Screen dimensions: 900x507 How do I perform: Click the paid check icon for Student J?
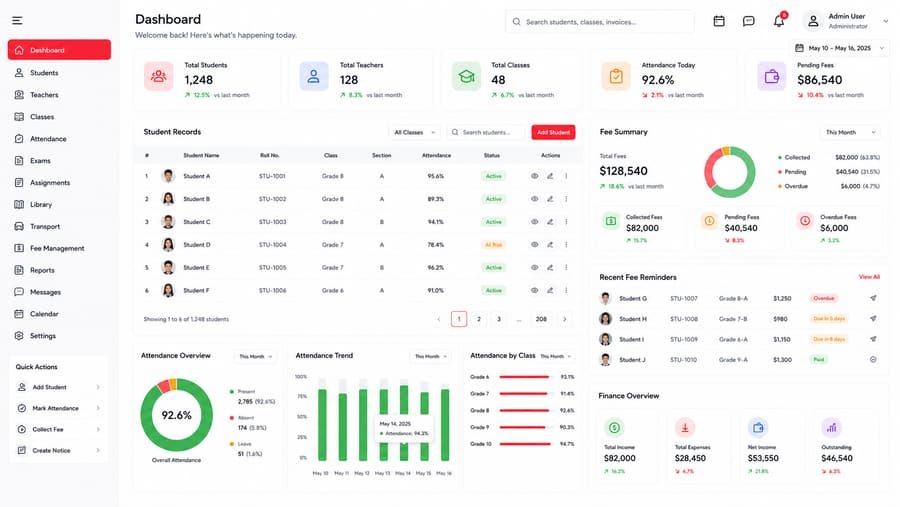[873, 359]
